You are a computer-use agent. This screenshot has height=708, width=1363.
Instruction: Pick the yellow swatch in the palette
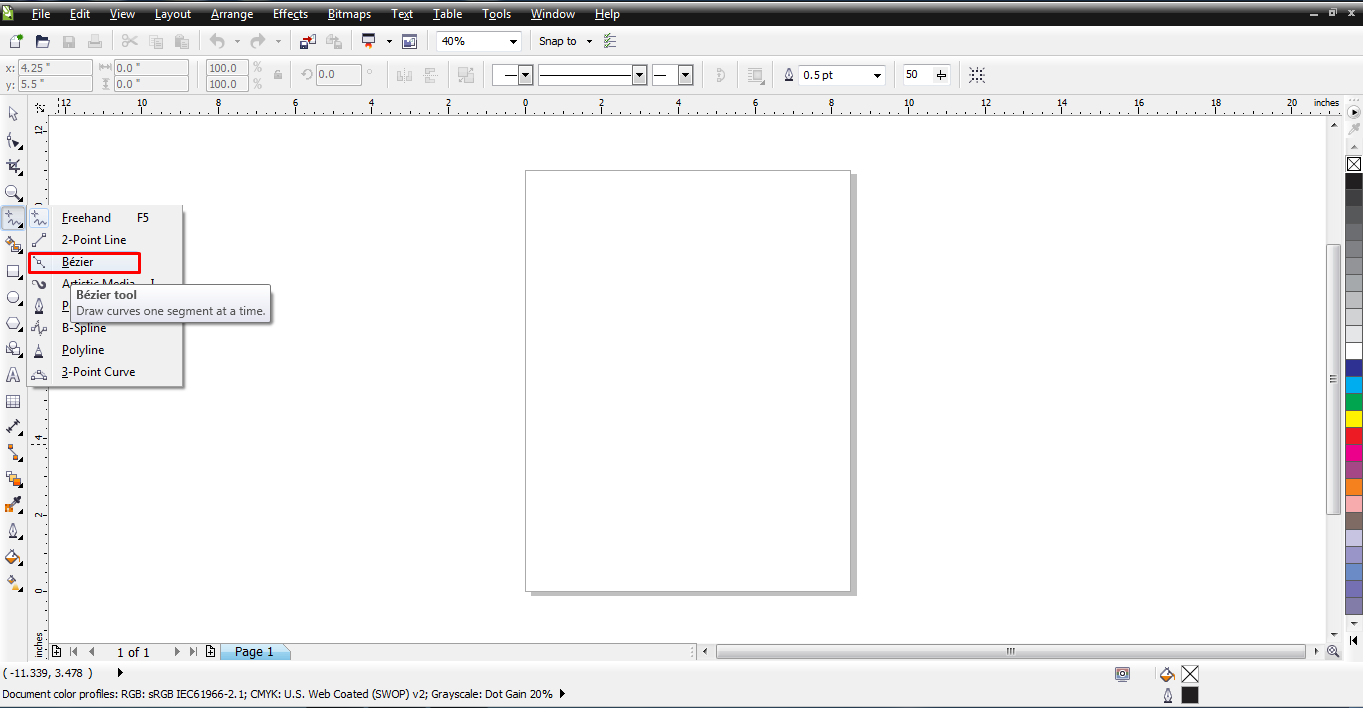point(1354,419)
